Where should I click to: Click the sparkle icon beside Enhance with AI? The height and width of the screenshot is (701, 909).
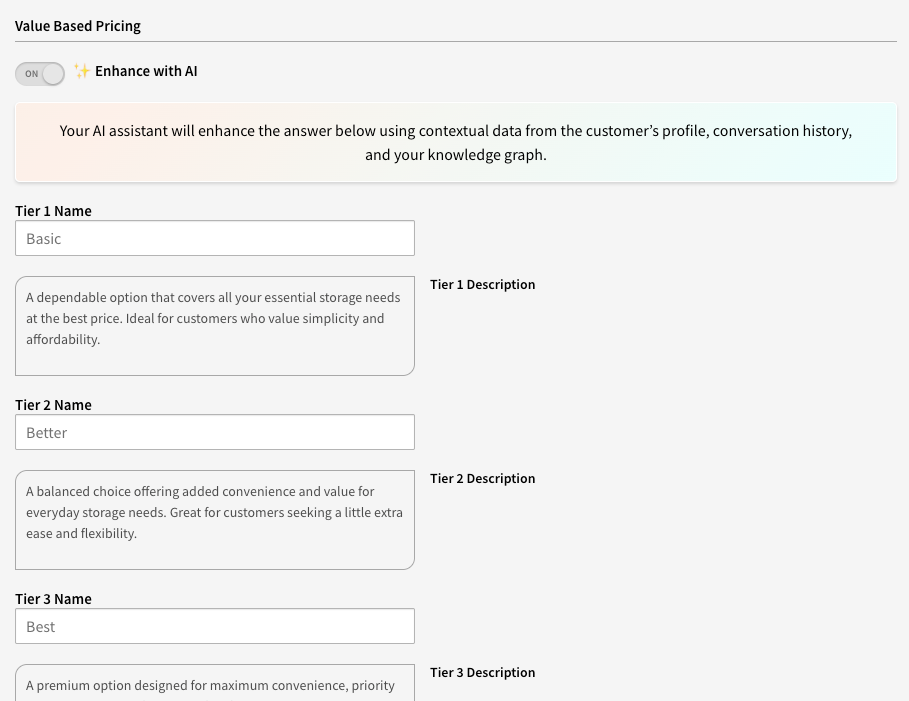(82, 71)
